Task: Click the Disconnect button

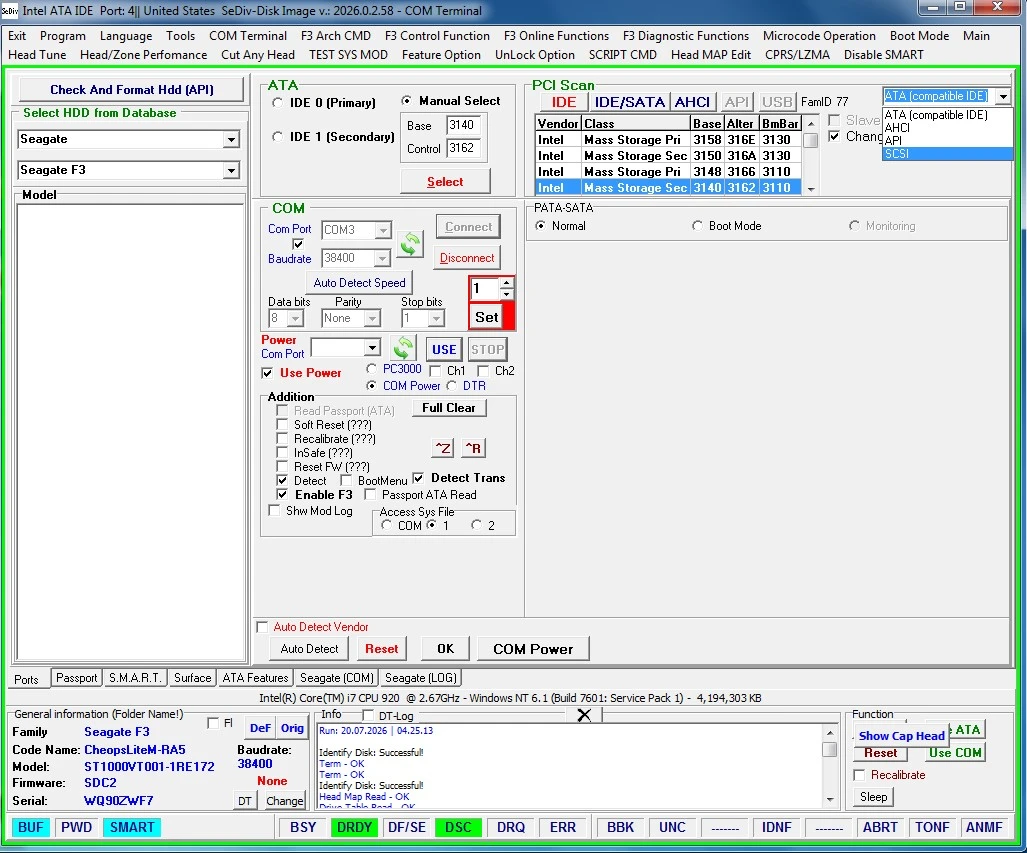Action: pos(467,258)
